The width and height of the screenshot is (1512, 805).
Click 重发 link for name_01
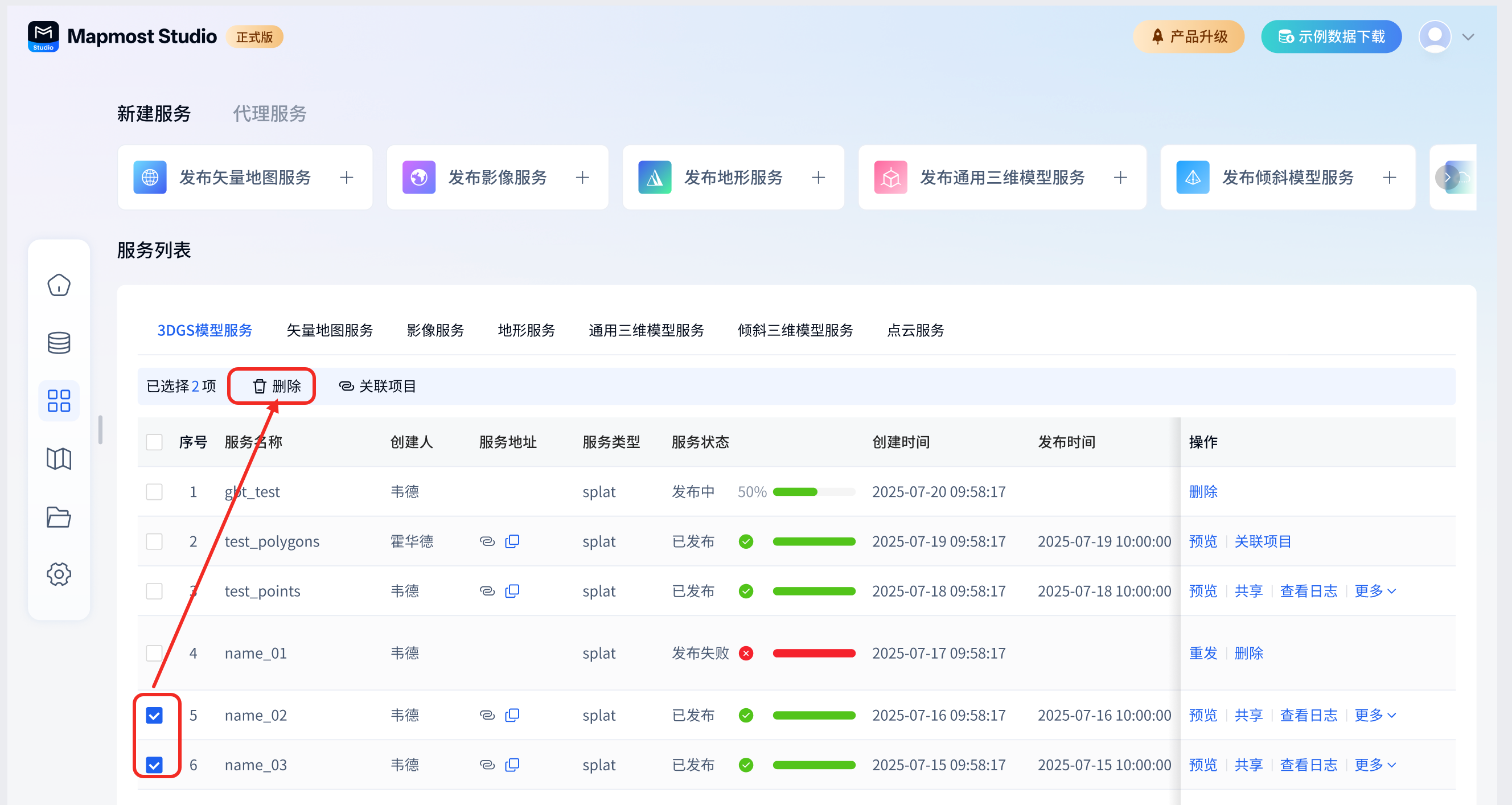(x=1203, y=653)
